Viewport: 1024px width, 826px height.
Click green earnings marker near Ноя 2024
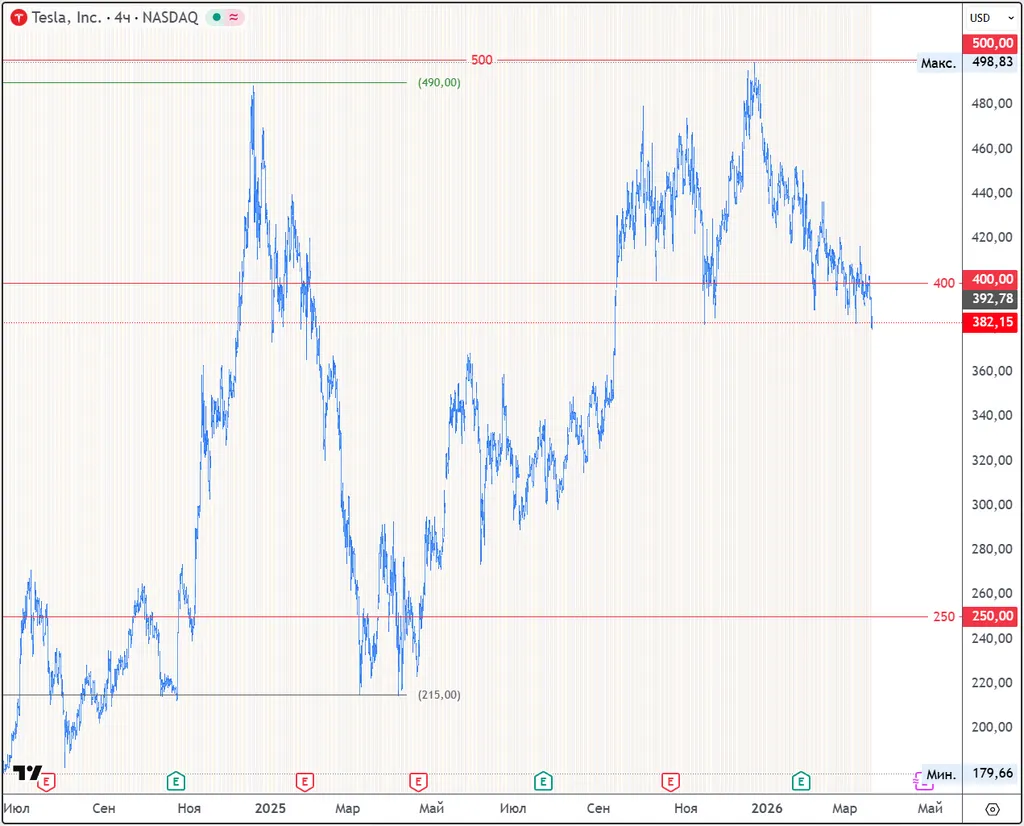point(176,780)
